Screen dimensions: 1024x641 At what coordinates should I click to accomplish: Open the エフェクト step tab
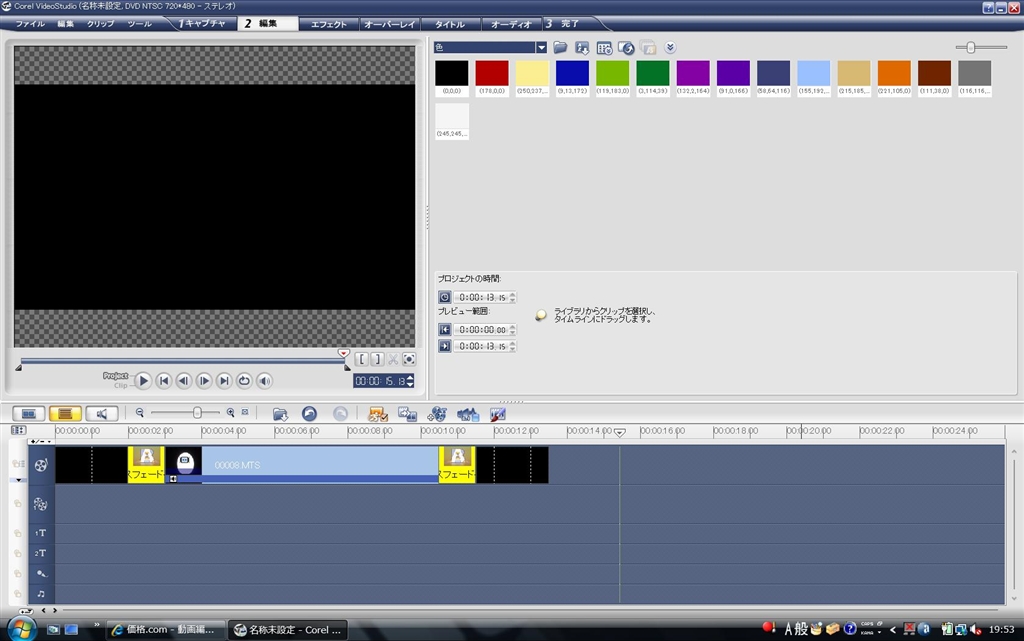pos(329,23)
